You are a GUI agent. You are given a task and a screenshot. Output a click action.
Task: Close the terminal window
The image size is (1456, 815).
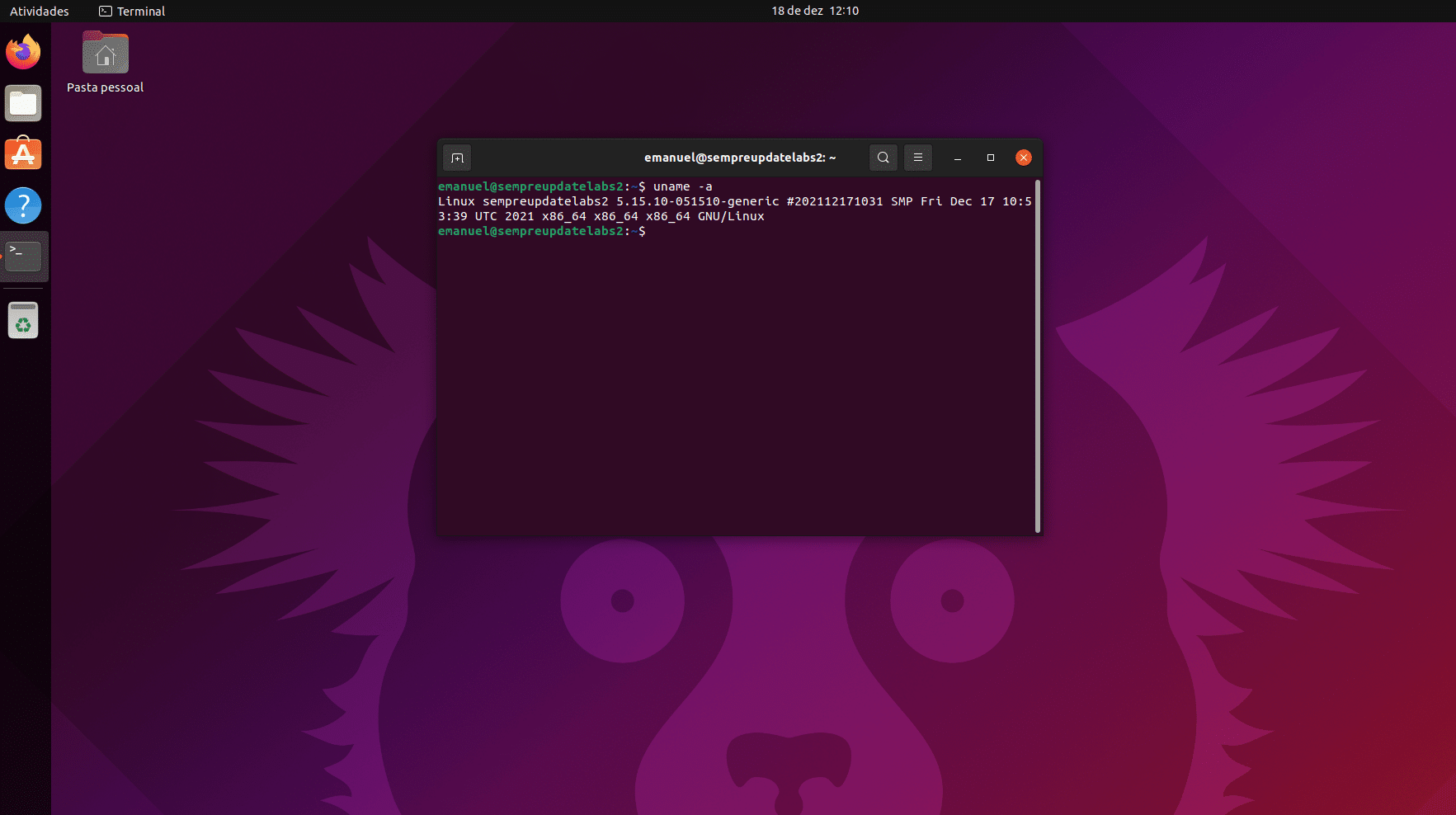[1024, 158]
